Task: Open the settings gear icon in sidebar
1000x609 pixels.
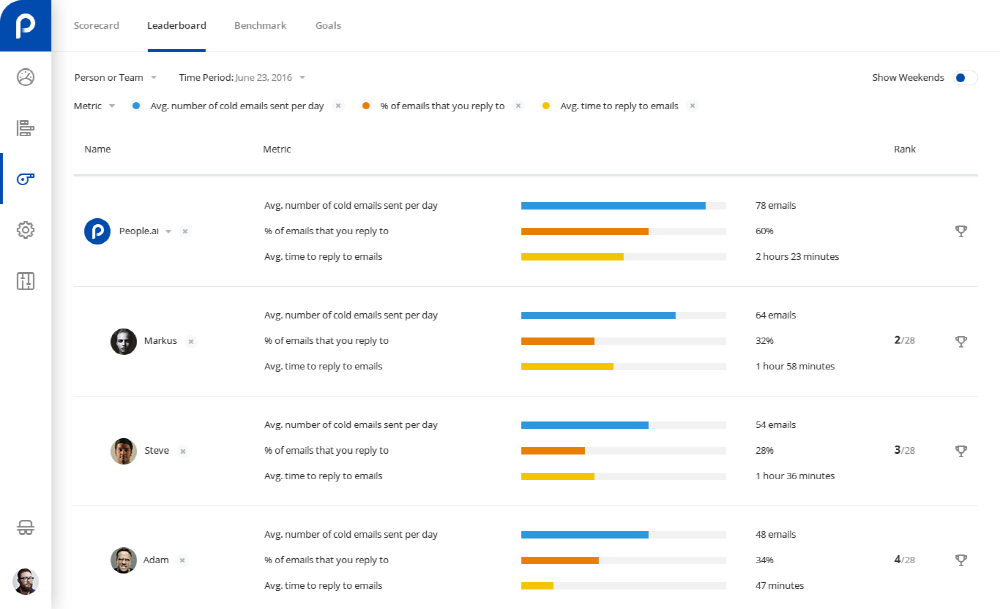Action: [x=26, y=230]
